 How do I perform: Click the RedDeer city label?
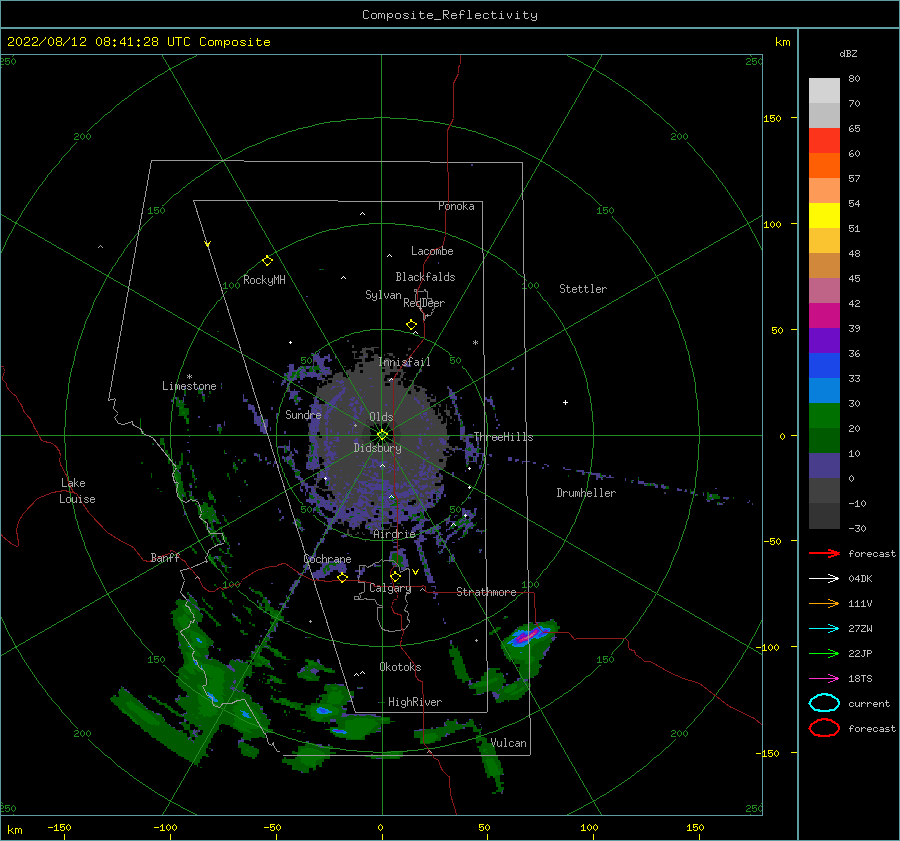[424, 303]
